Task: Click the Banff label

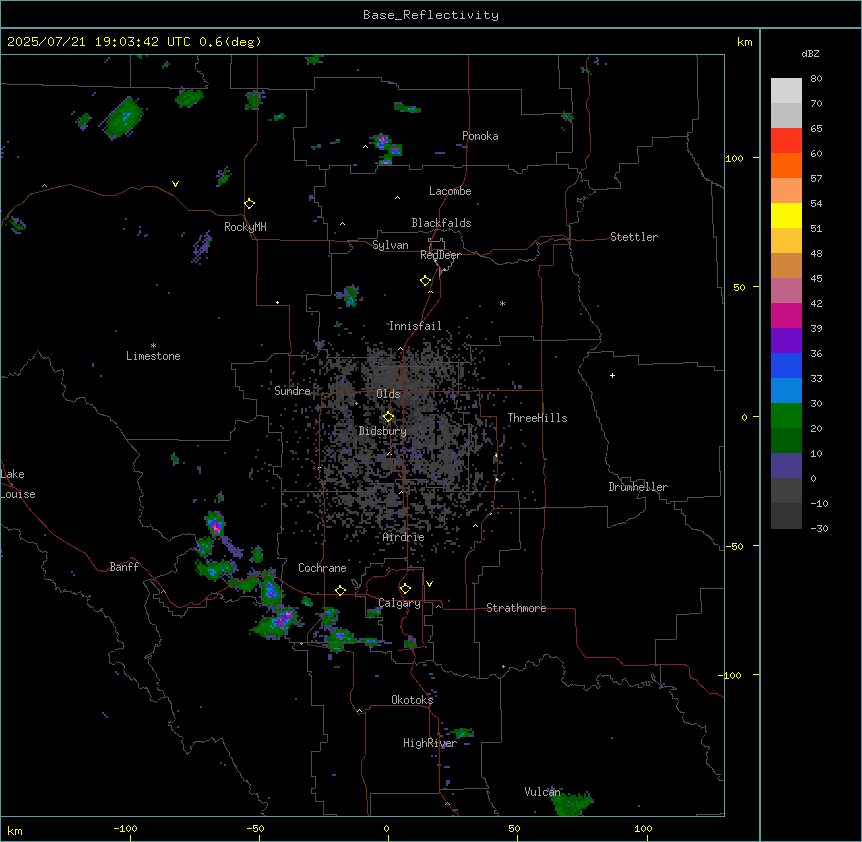Action: click(124, 567)
